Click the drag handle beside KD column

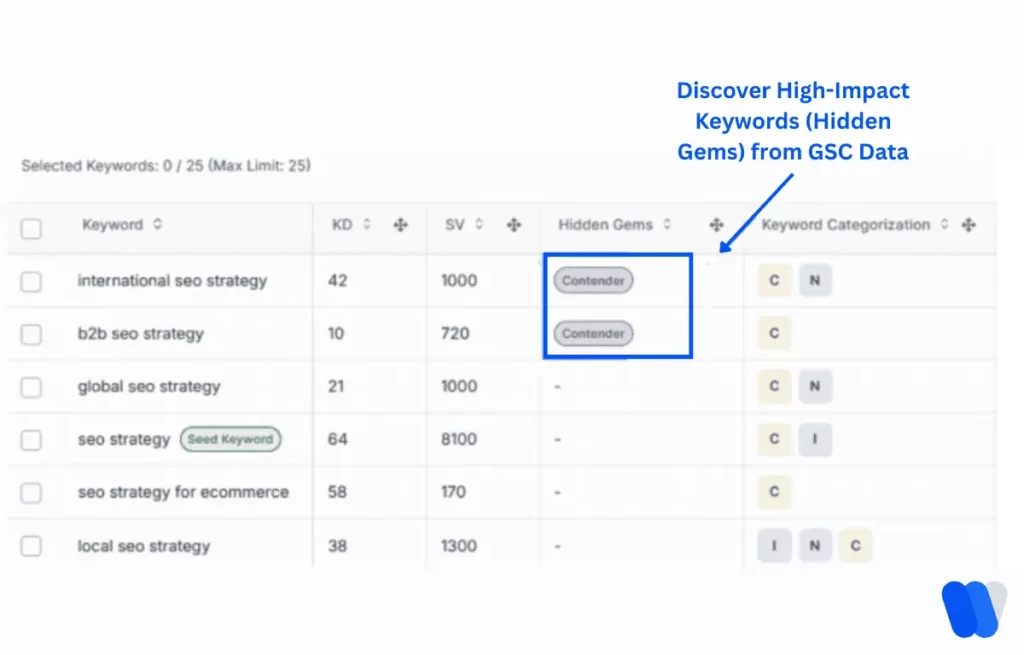tap(401, 226)
